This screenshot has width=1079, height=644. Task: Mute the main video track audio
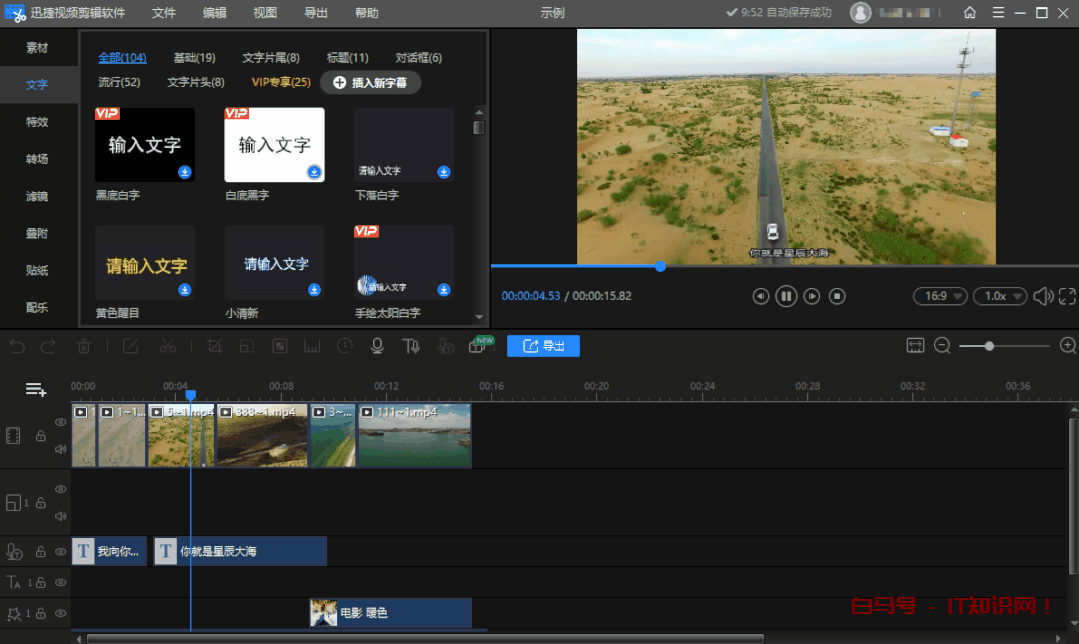pos(61,449)
